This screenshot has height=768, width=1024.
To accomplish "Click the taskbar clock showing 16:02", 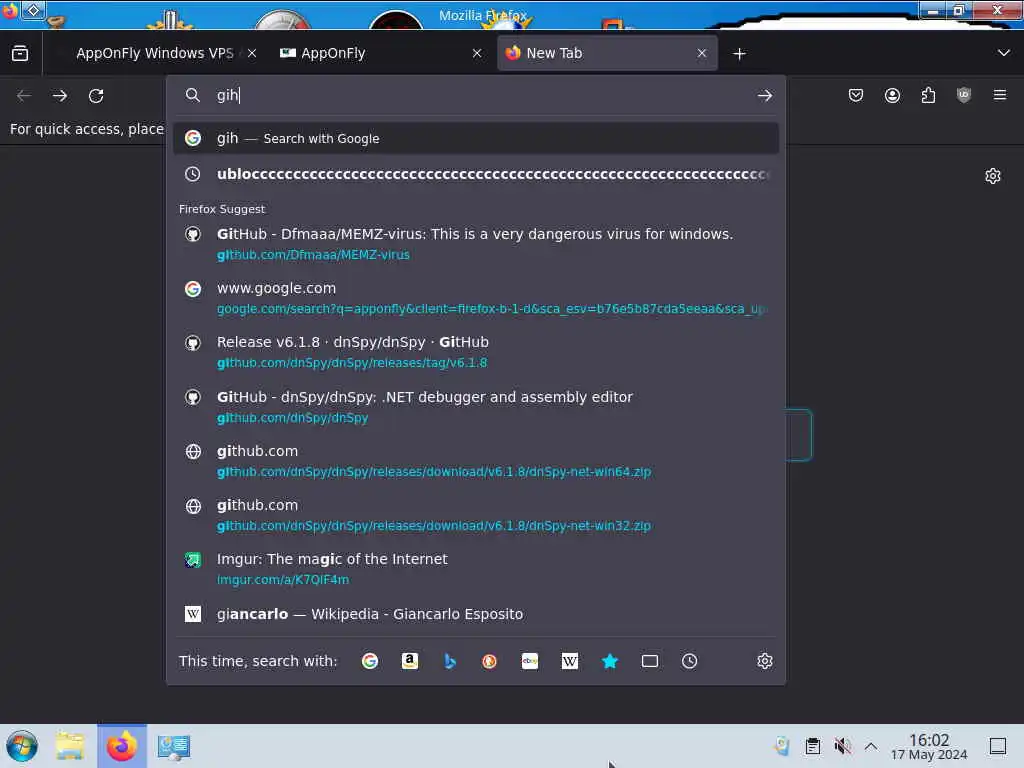I will click(x=929, y=746).
